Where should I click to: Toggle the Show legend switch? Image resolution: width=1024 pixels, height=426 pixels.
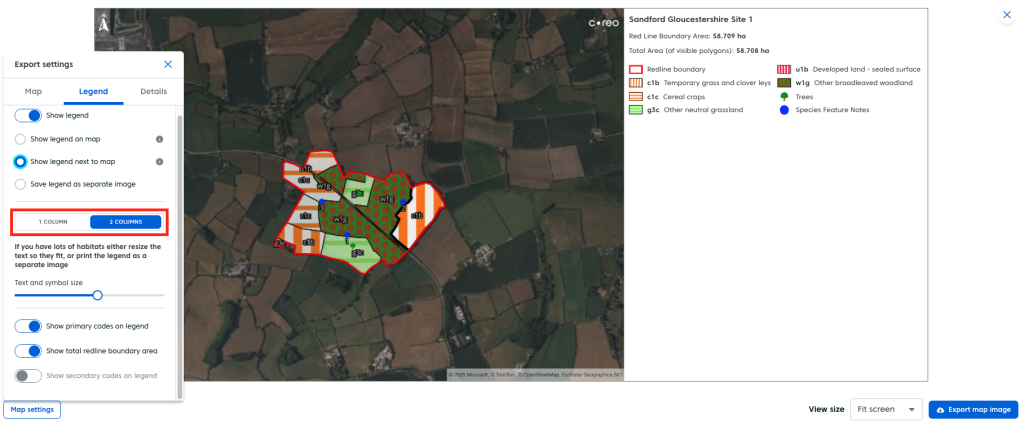pyautogui.click(x=28, y=116)
